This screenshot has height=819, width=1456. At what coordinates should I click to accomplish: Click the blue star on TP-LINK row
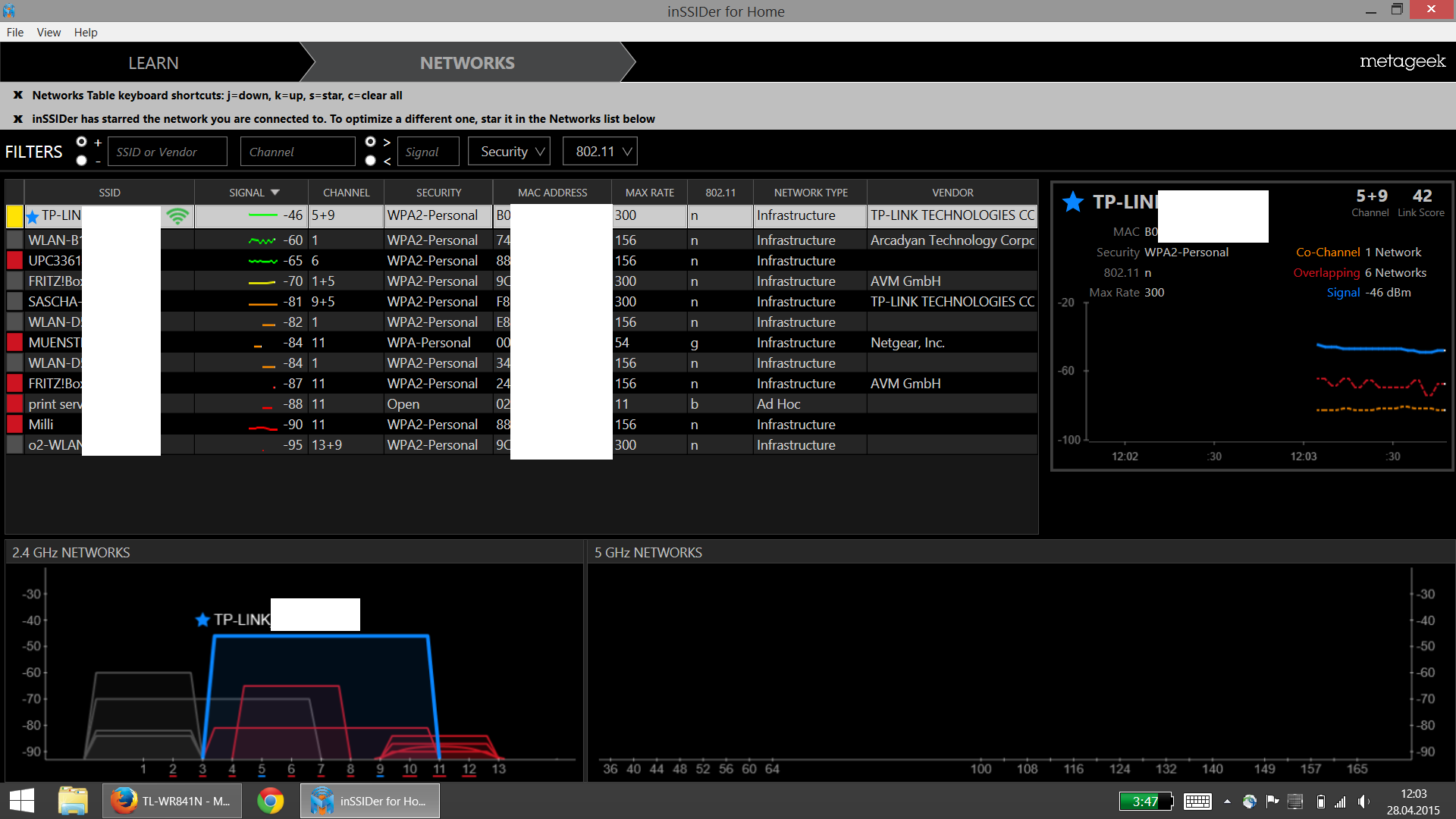coord(33,217)
